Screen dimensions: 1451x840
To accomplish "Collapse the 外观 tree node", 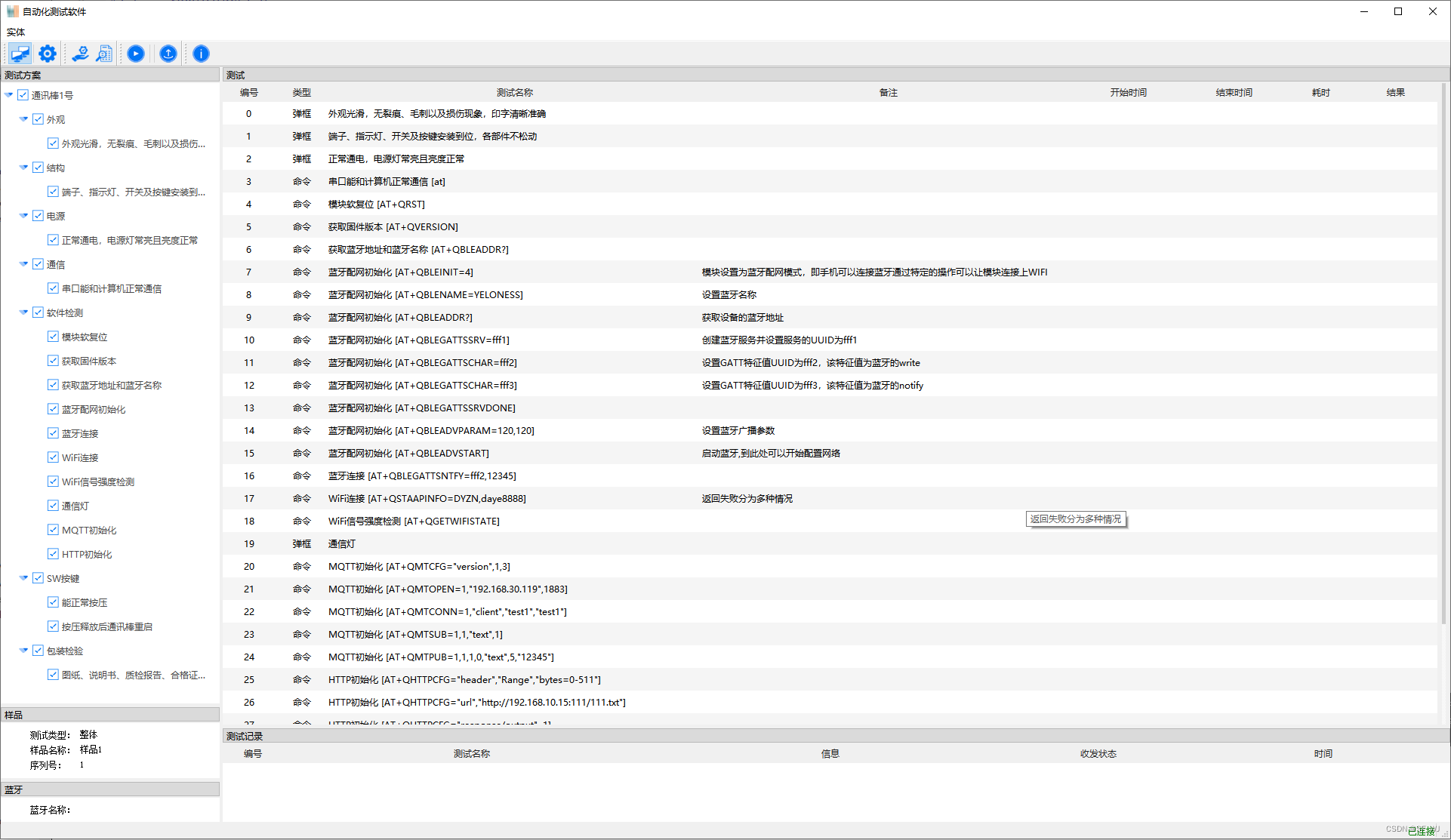I will (23, 119).
